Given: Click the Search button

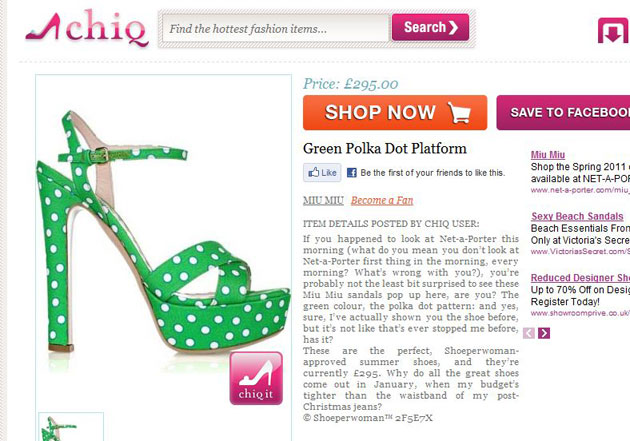Looking at the screenshot, I should tap(430, 27).
